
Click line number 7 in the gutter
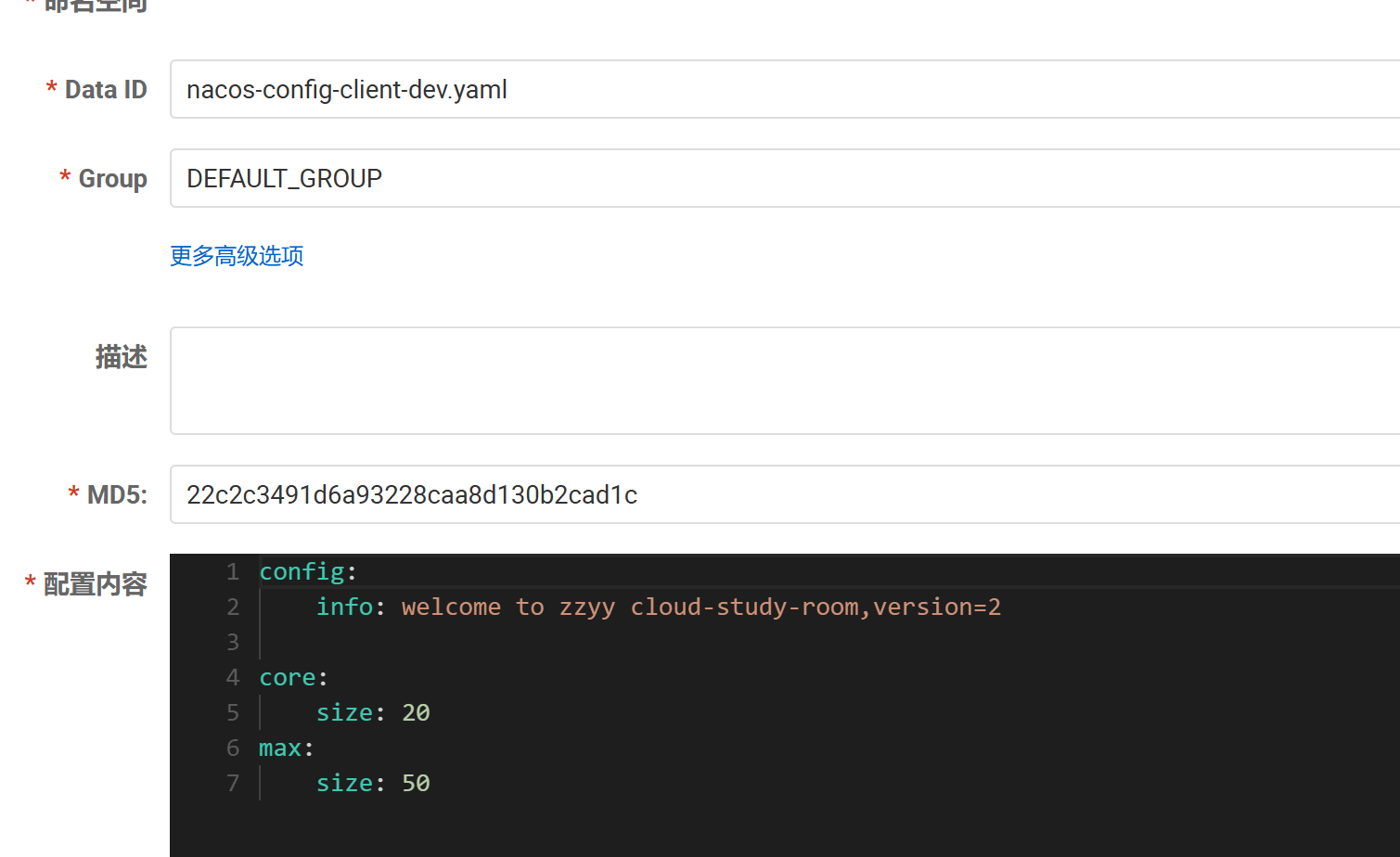233,783
